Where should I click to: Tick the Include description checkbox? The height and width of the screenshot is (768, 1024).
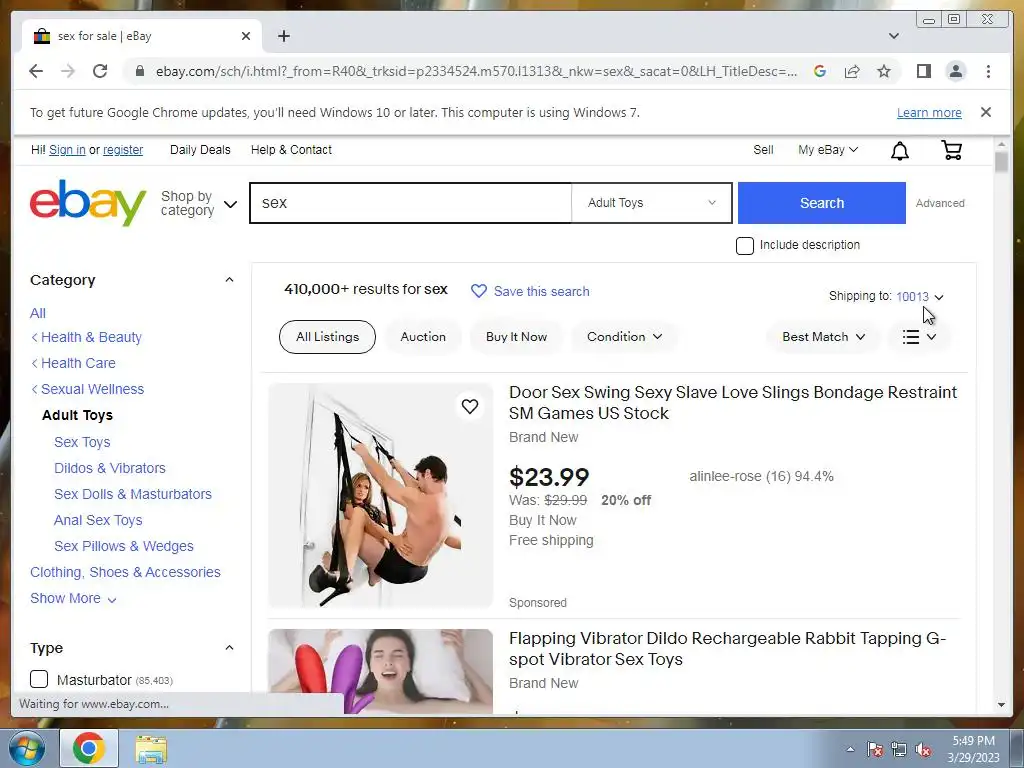pos(744,246)
